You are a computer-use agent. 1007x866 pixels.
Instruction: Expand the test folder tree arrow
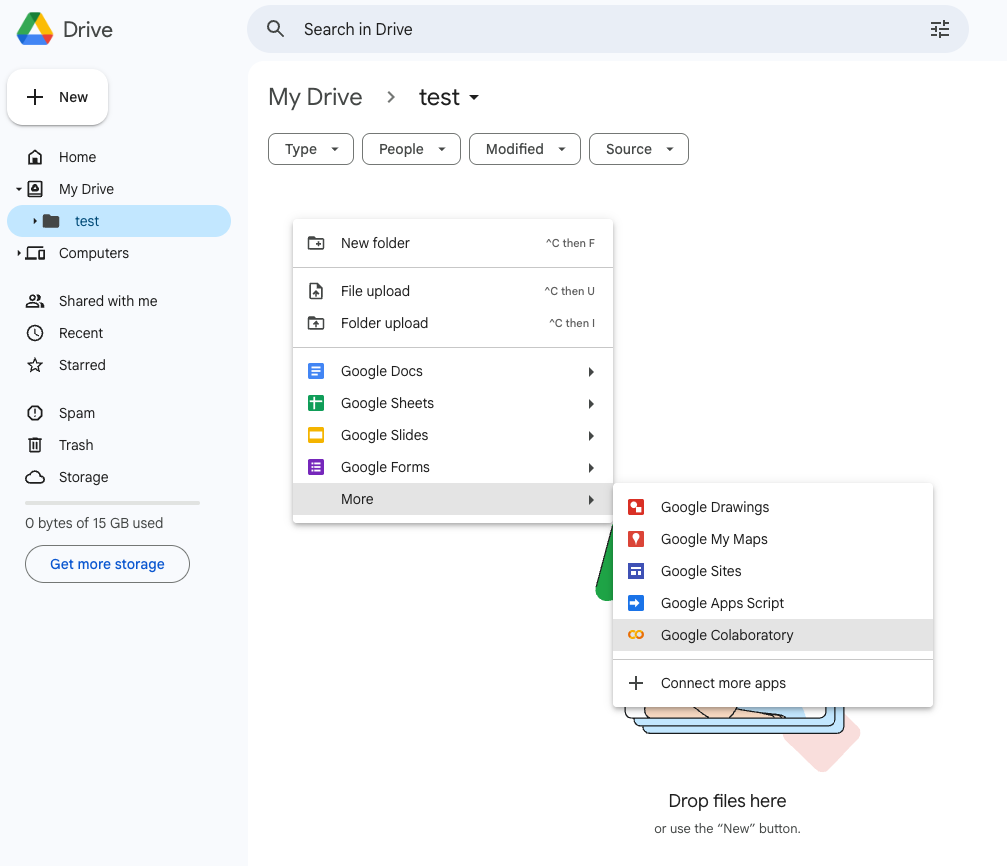tap(35, 221)
